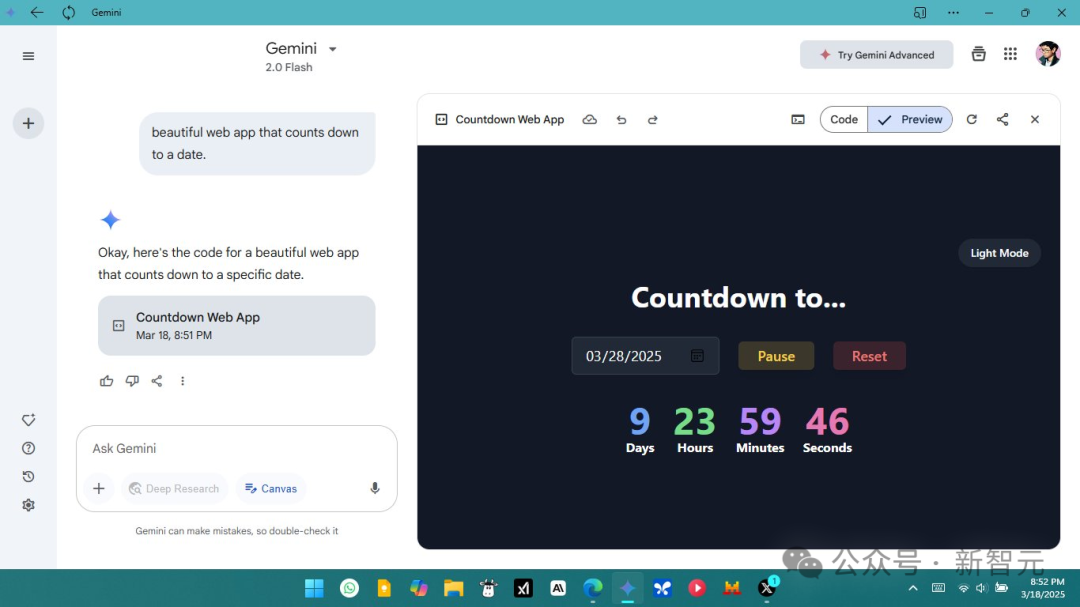Open the Countdown Web App card in chat
The width and height of the screenshot is (1080, 607).
[x=236, y=325]
